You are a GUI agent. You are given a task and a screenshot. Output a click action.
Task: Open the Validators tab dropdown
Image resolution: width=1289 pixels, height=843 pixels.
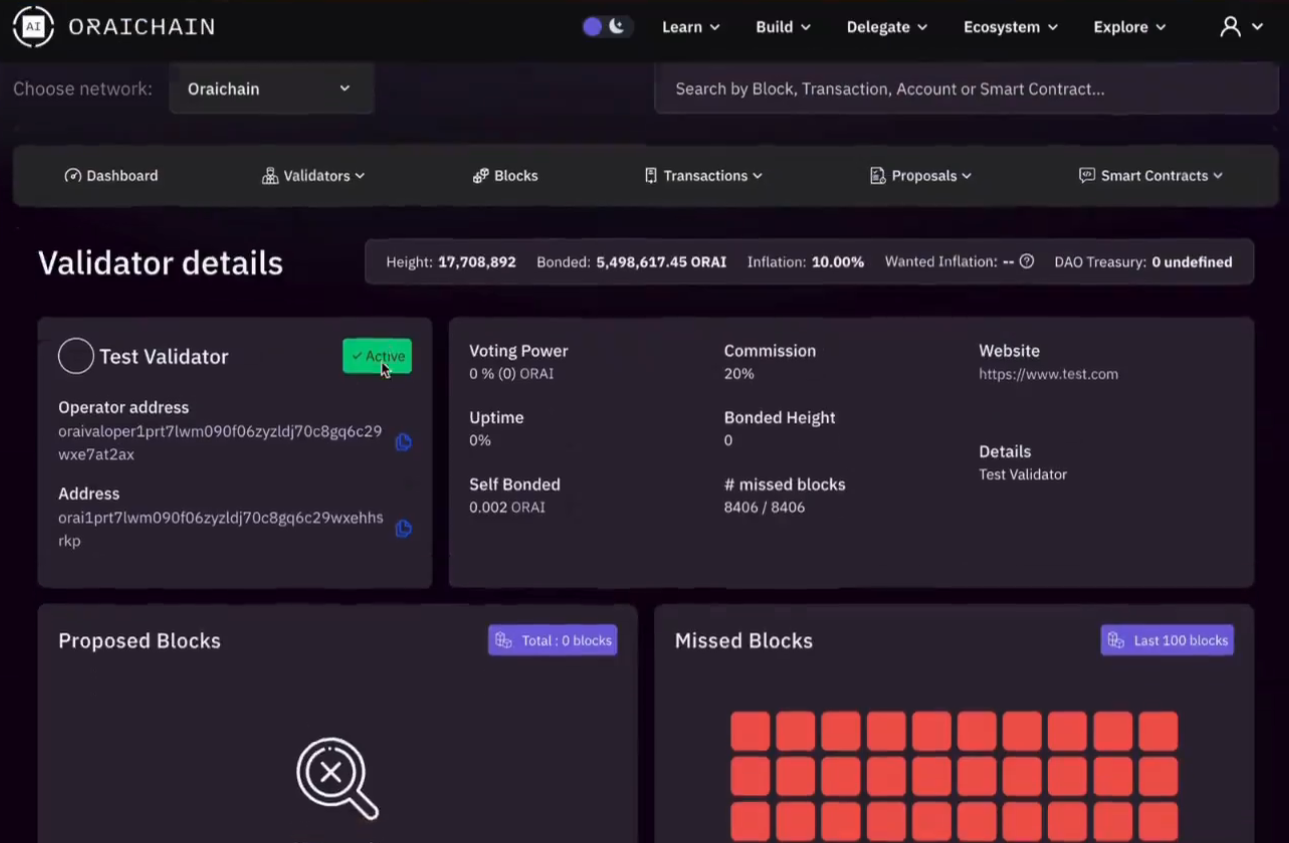coord(314,175)
